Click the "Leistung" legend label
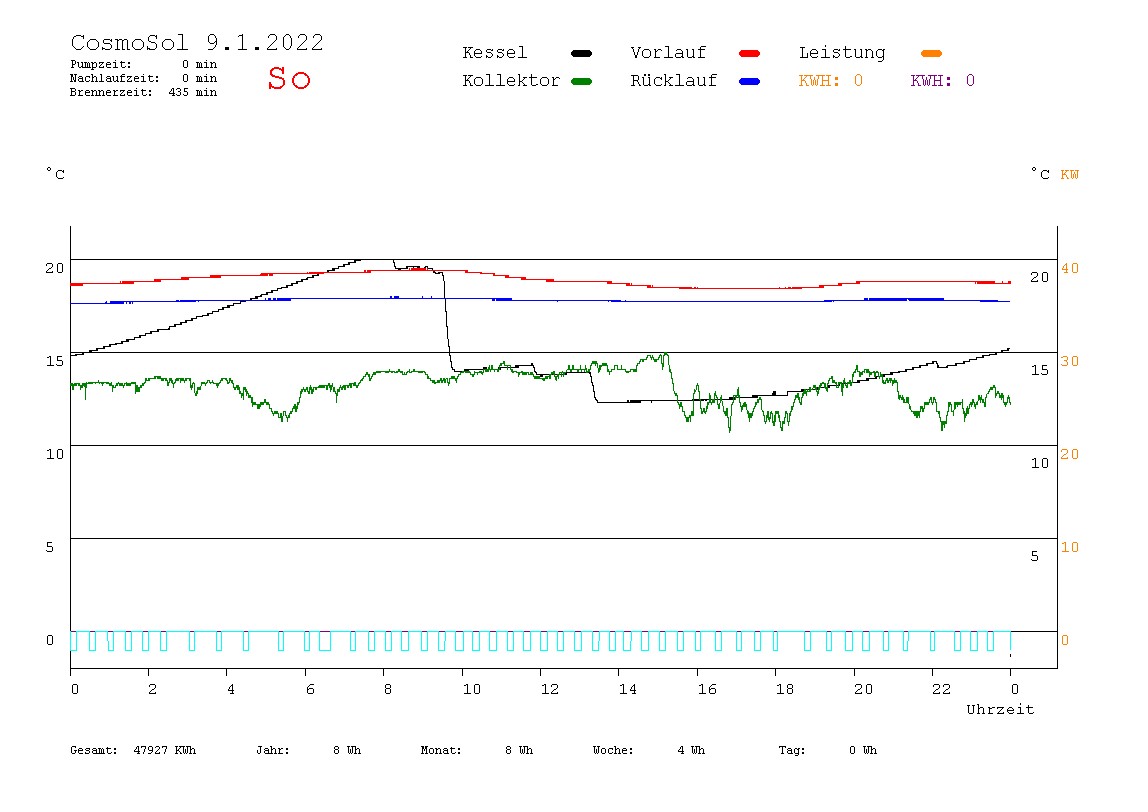The image size is (1148, 812). coord(842,53)
